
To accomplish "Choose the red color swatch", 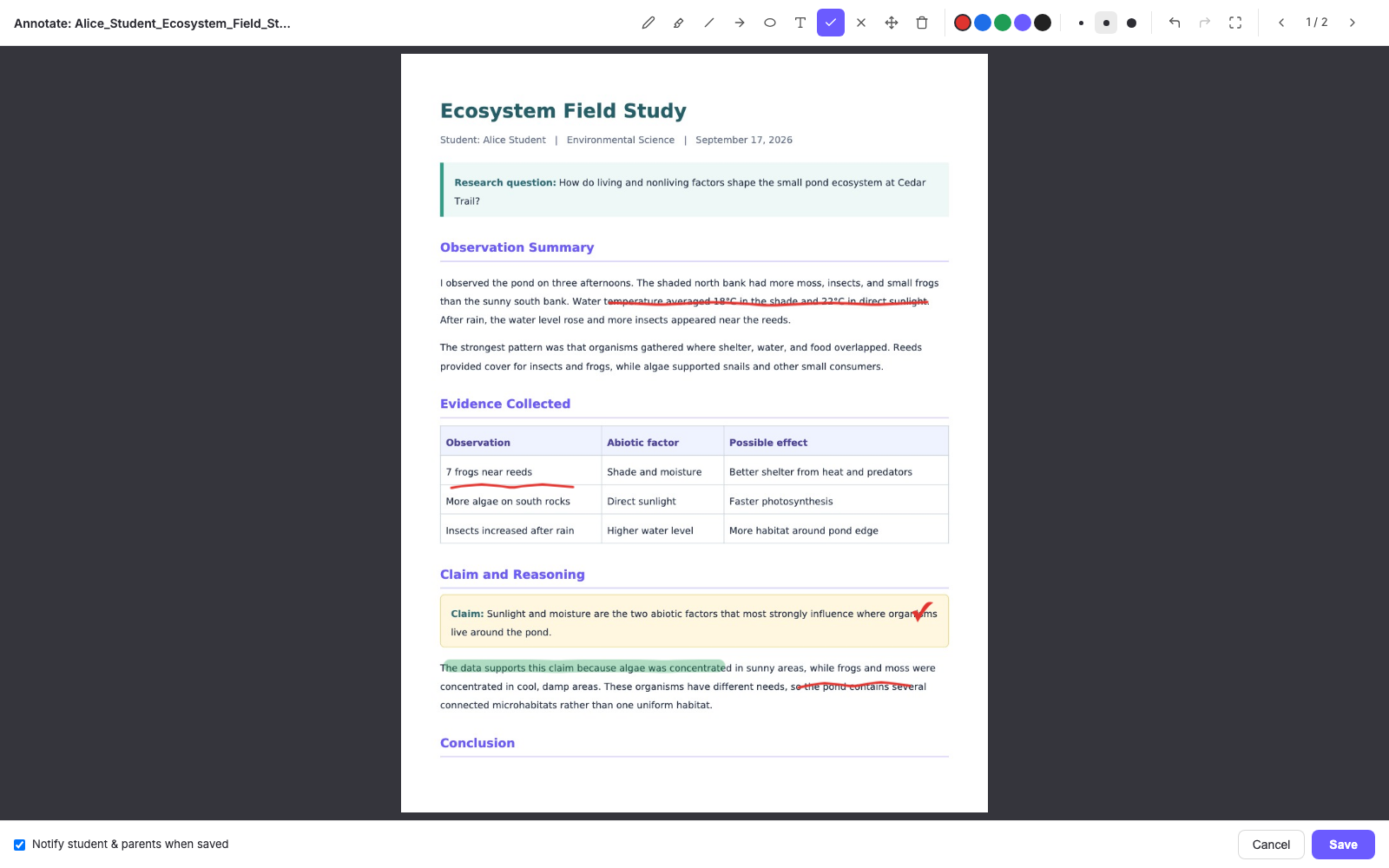I will 963,23.
